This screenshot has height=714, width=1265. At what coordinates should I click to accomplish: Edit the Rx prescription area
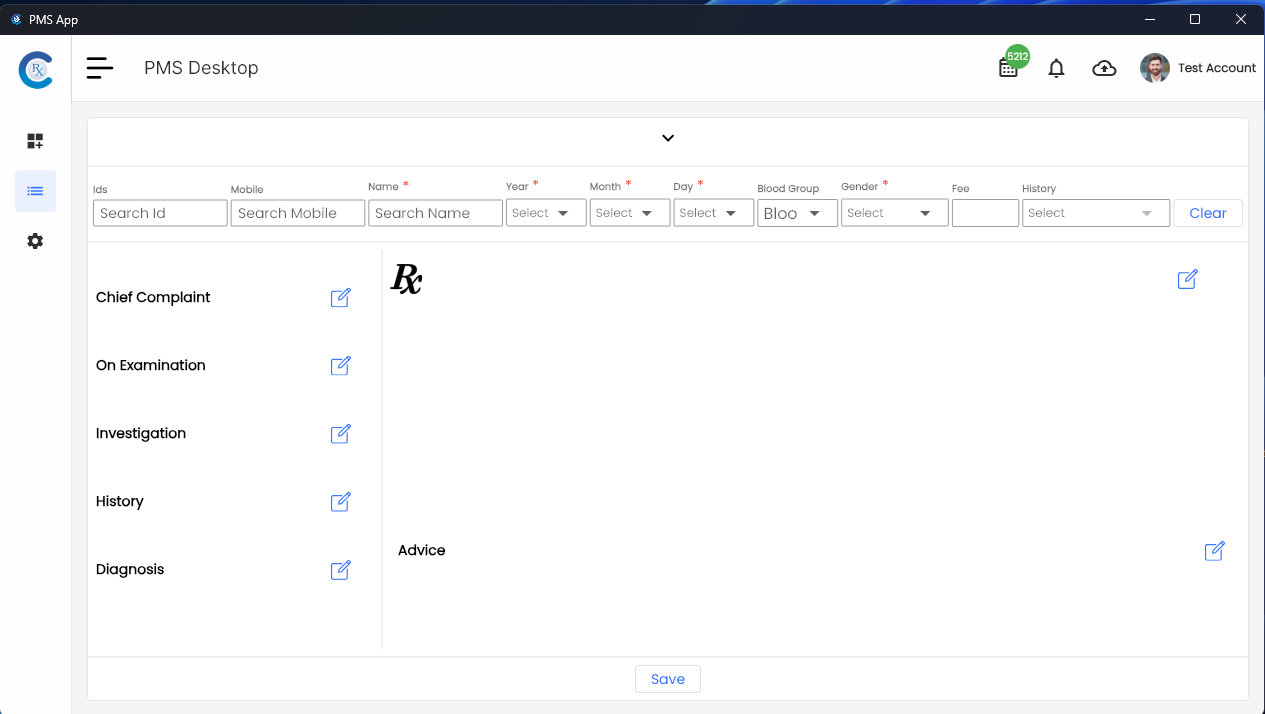click(x=1187, y=279)
